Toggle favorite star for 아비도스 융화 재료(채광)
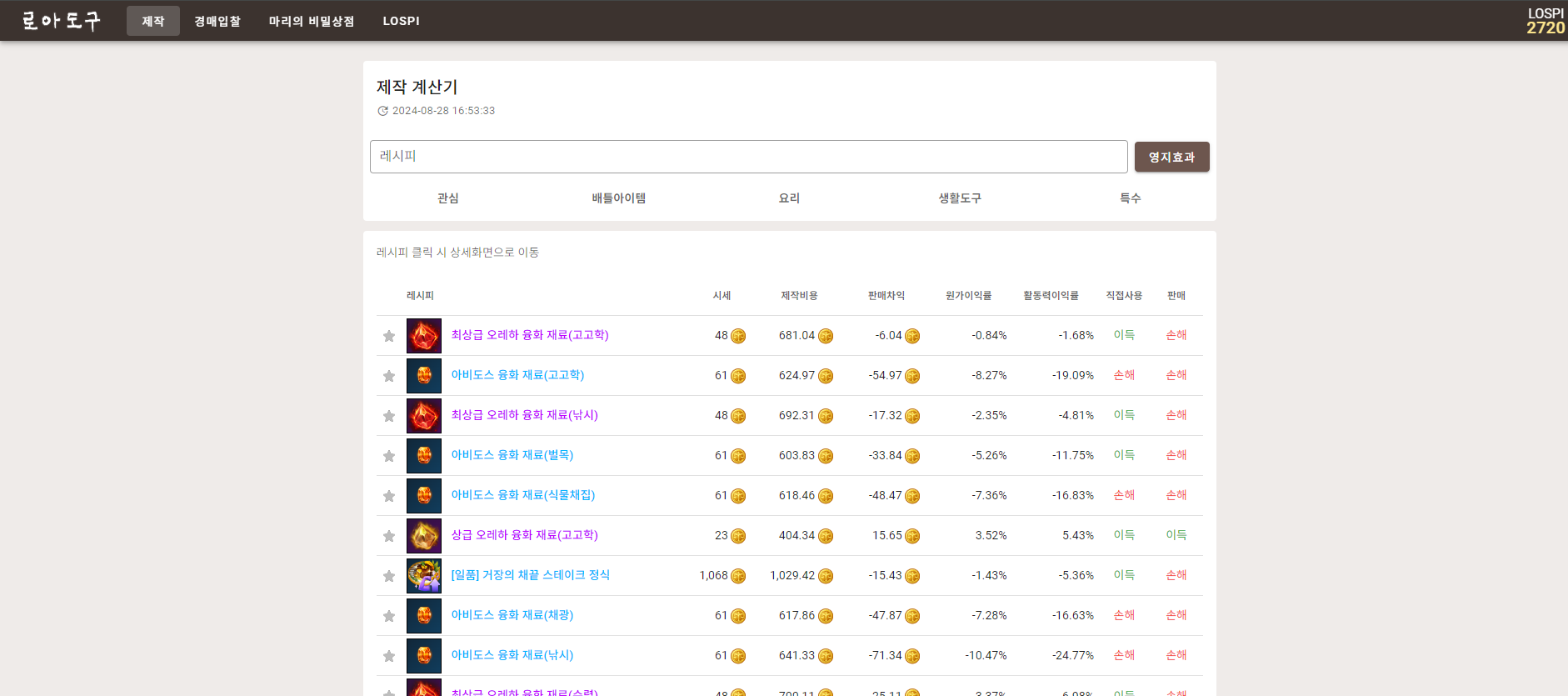The width and height of the screenshot is (1568, 696). pos(388,616)
